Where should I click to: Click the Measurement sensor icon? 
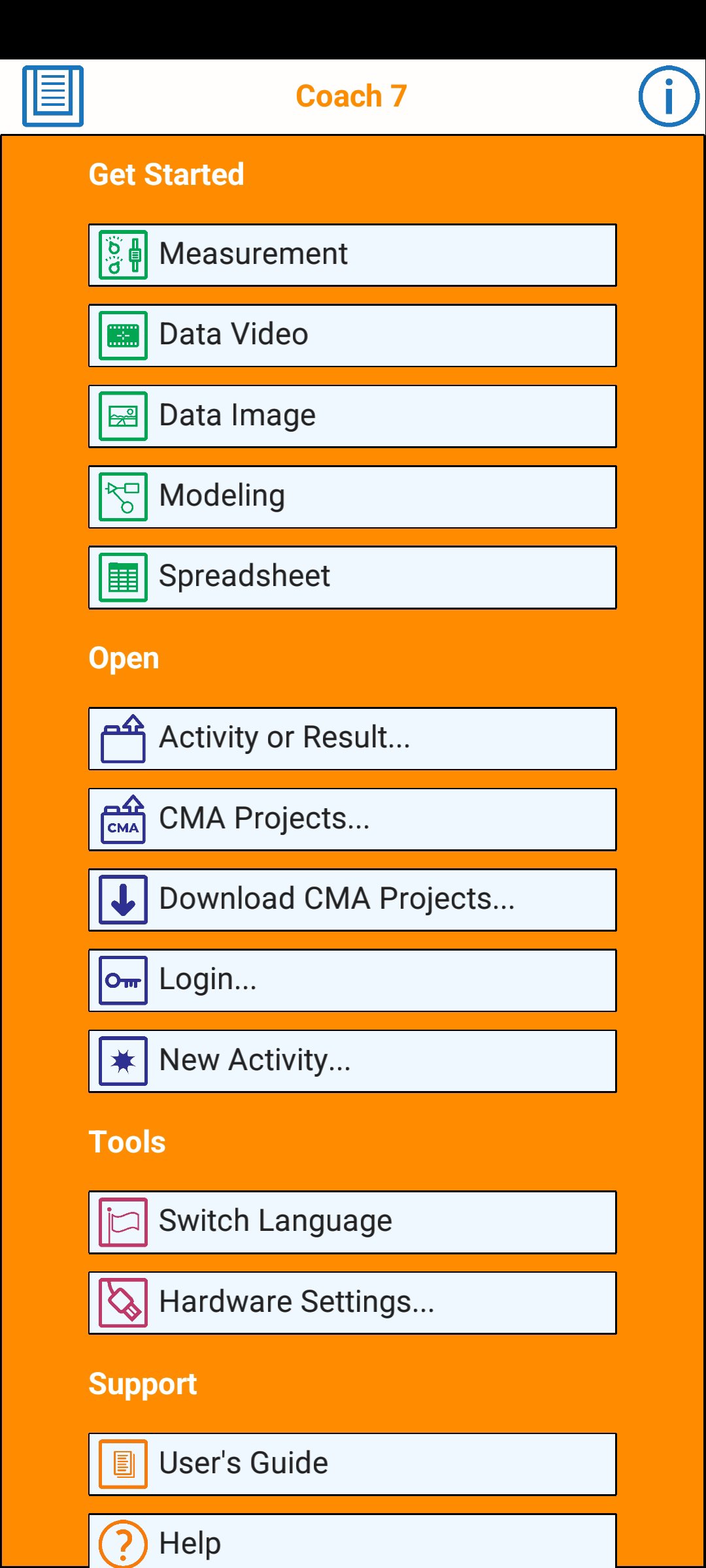point(123,255)
